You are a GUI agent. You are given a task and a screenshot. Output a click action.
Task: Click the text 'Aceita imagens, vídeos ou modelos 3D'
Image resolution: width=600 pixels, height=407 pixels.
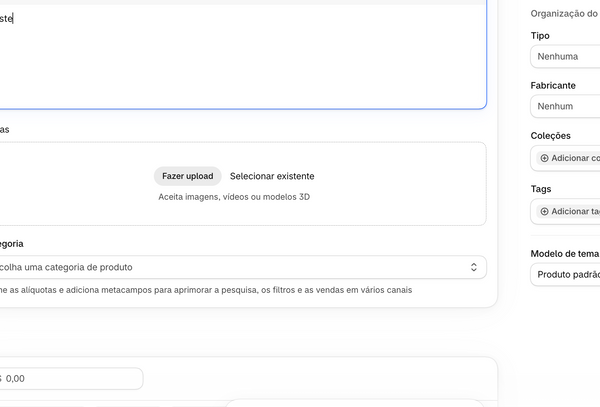coord(234,197)
